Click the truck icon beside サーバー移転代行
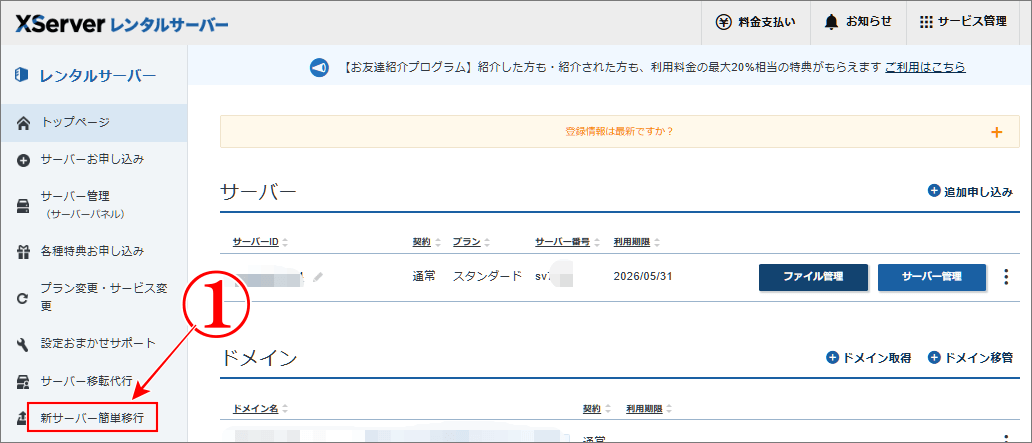 [23, 381]
